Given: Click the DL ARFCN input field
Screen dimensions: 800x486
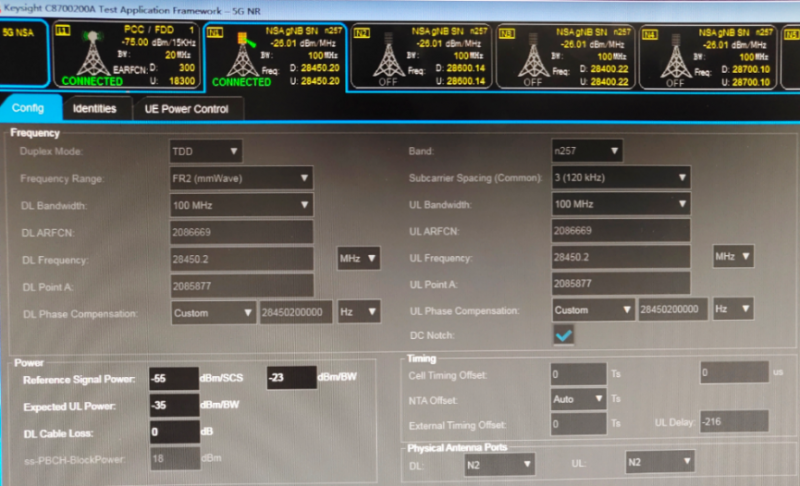Looking at the screenshot, I should tap(241, 231).
